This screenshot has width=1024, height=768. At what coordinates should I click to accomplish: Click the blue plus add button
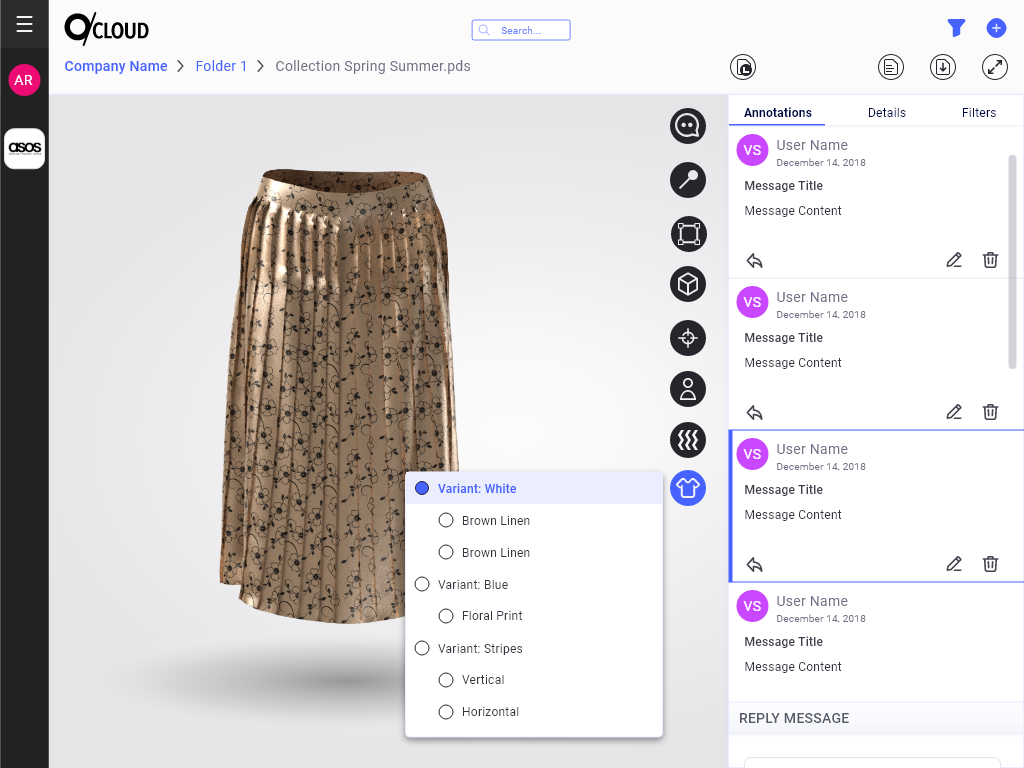[996, 29]
